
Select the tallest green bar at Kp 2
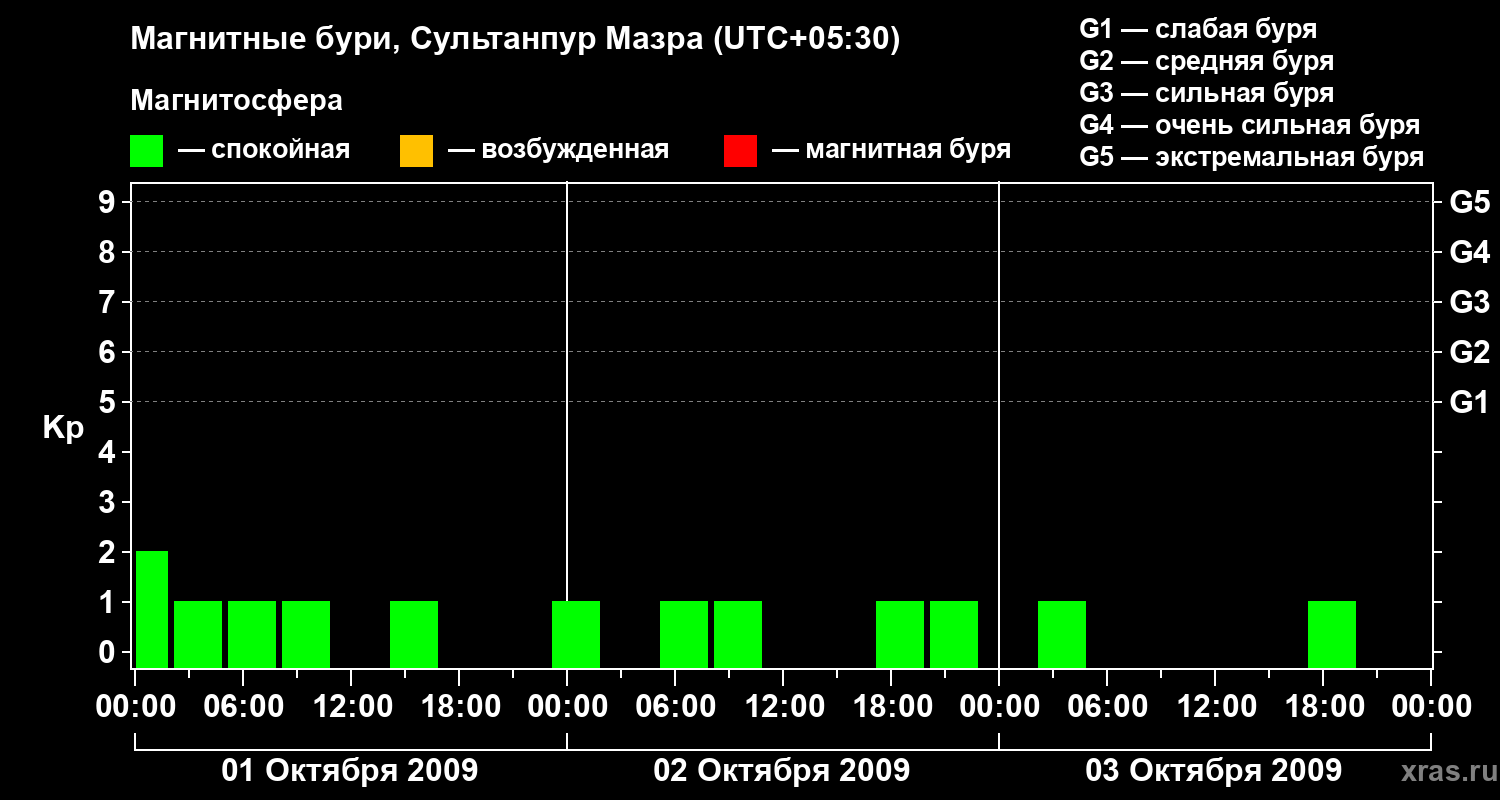point(152,608)
